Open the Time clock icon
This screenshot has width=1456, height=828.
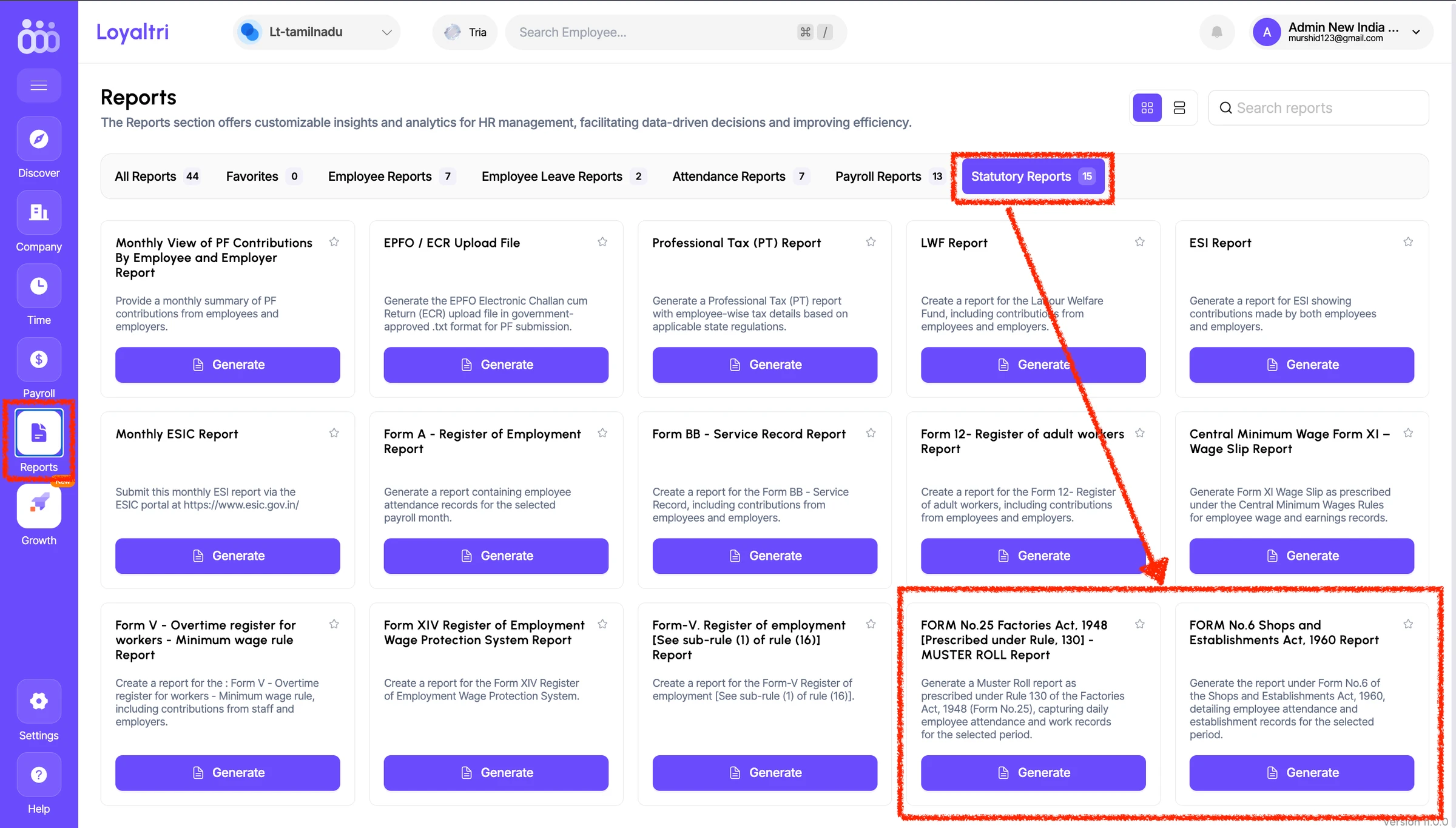pyautogui.click(x=39, y=286)
